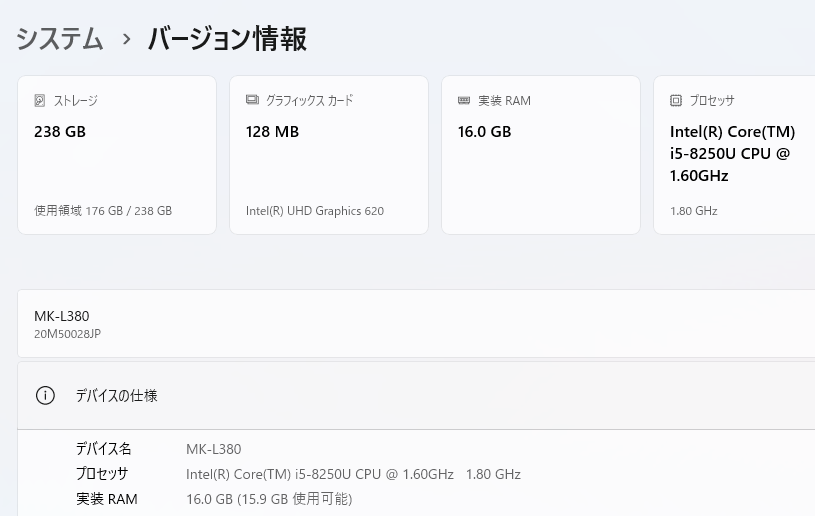Go back to システム breadcrumb

(x=59, y=39)
